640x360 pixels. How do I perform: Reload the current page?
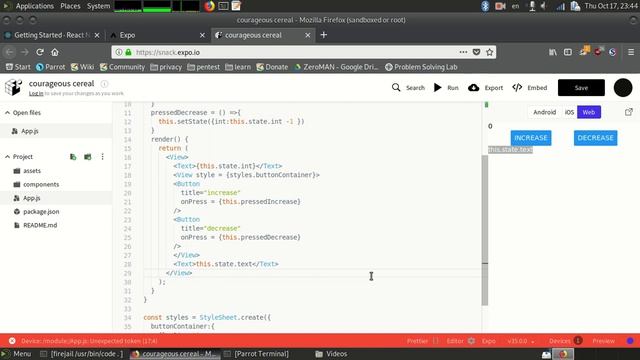(x=40, y=52)
